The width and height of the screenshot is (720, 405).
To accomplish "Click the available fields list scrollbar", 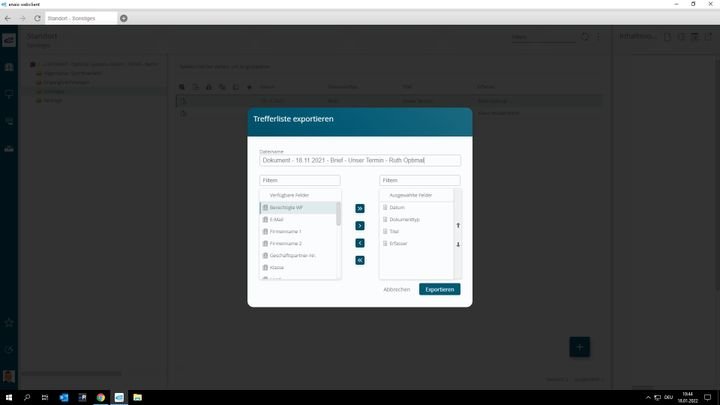I will click(x=338, y=214).
